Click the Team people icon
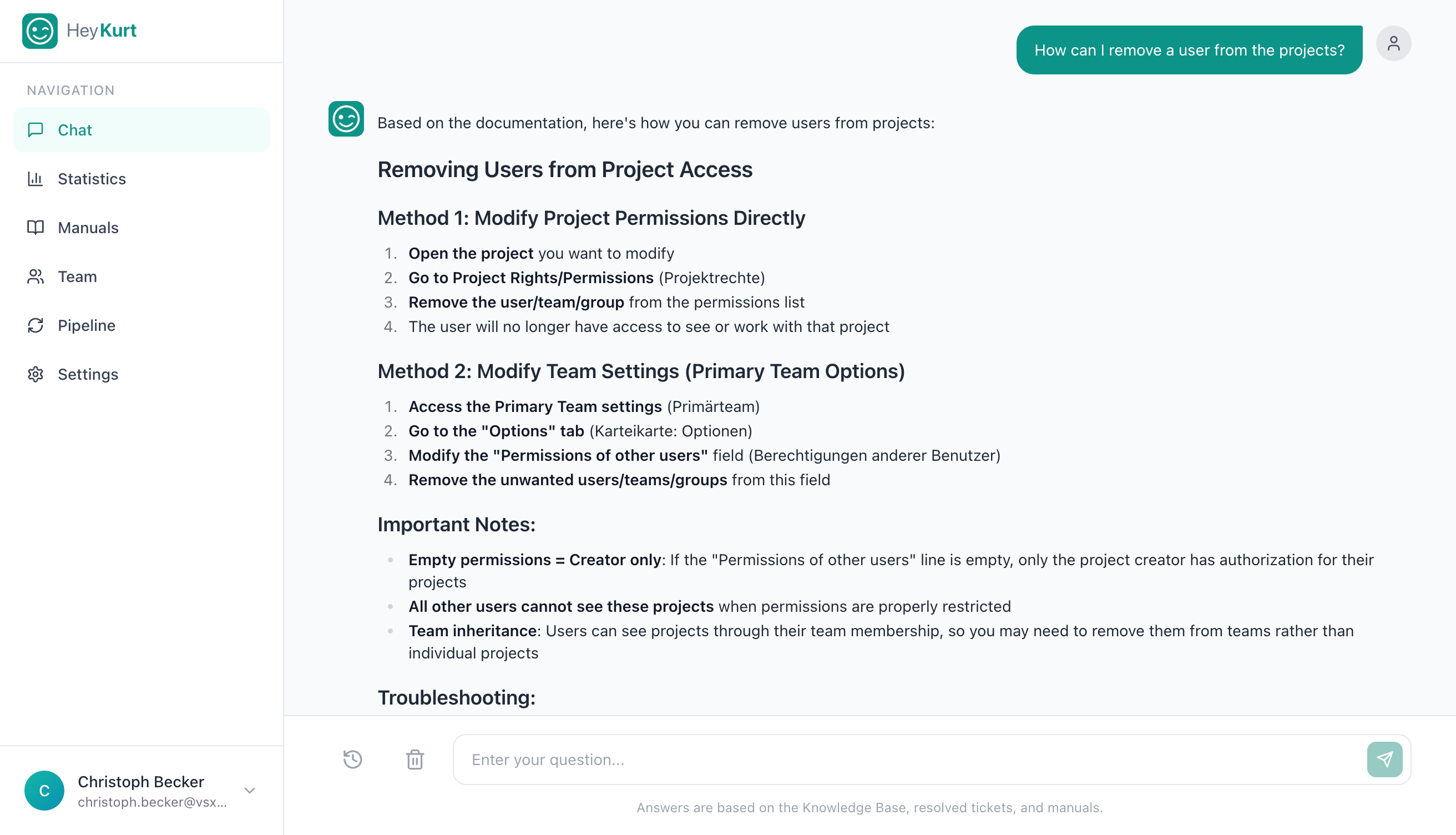The width and height of the screenshot is (1456, 835). [x=36, y=276]
